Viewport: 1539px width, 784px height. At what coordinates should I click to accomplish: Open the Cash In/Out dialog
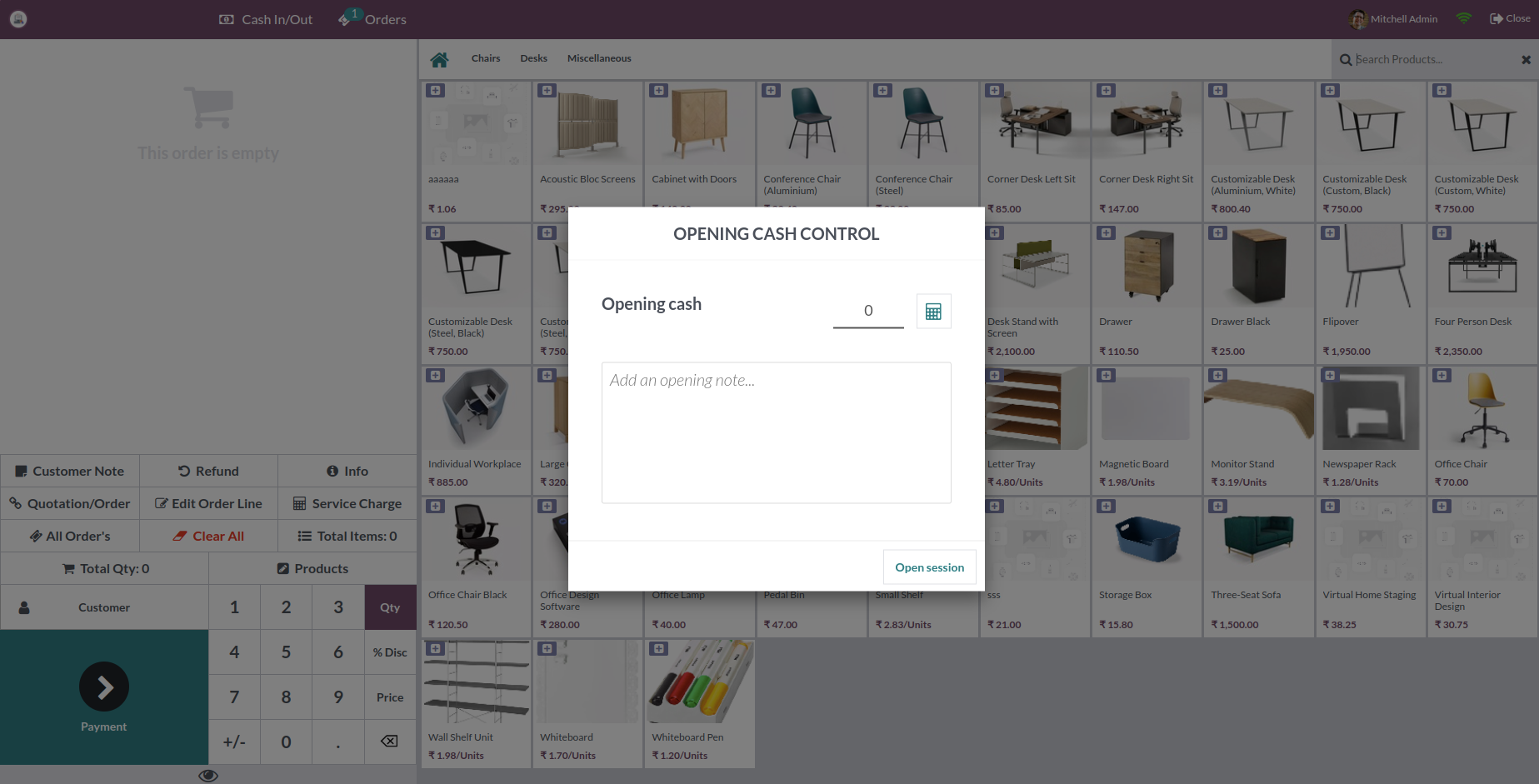point(265,18)
